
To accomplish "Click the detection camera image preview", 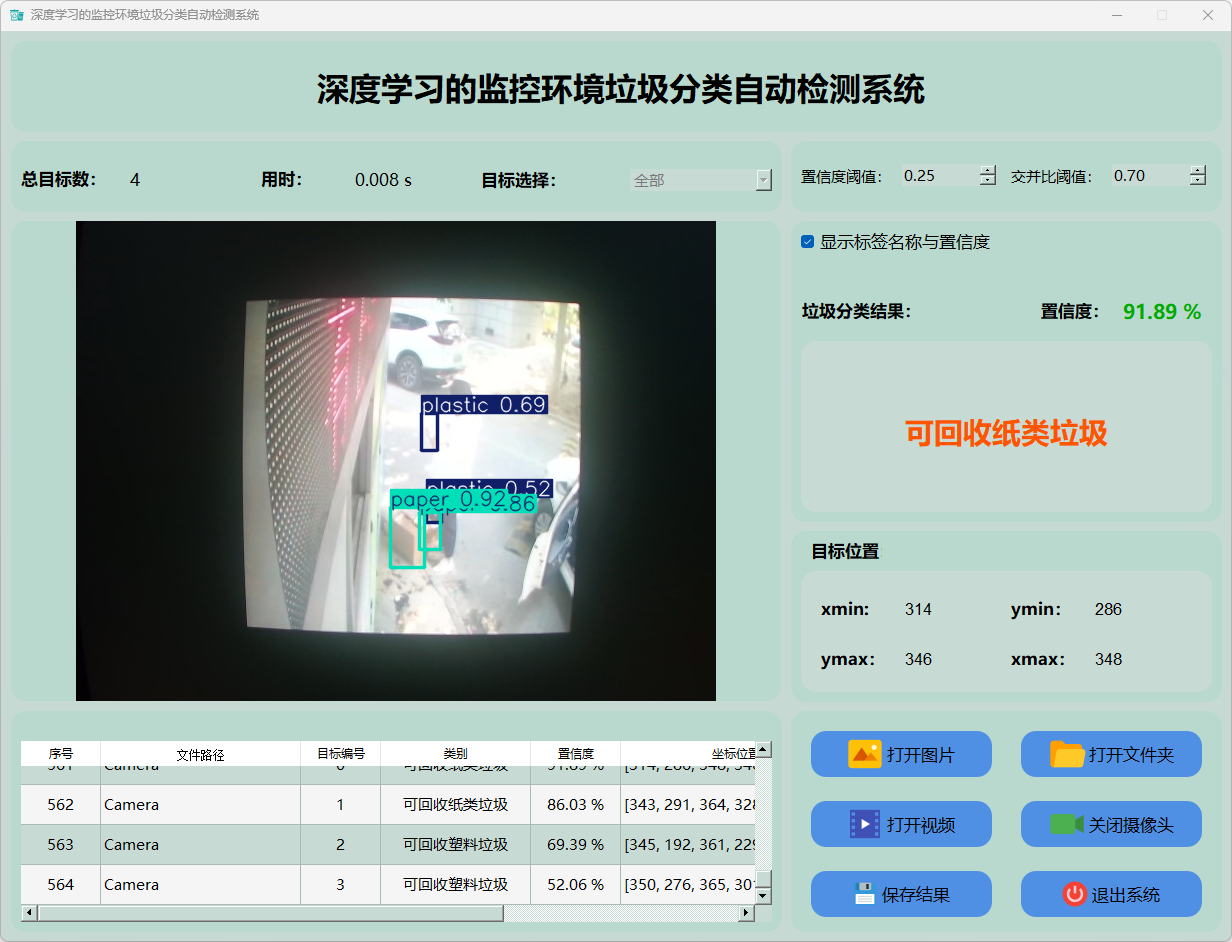I will pyautogui.click(x=396, y=460).
